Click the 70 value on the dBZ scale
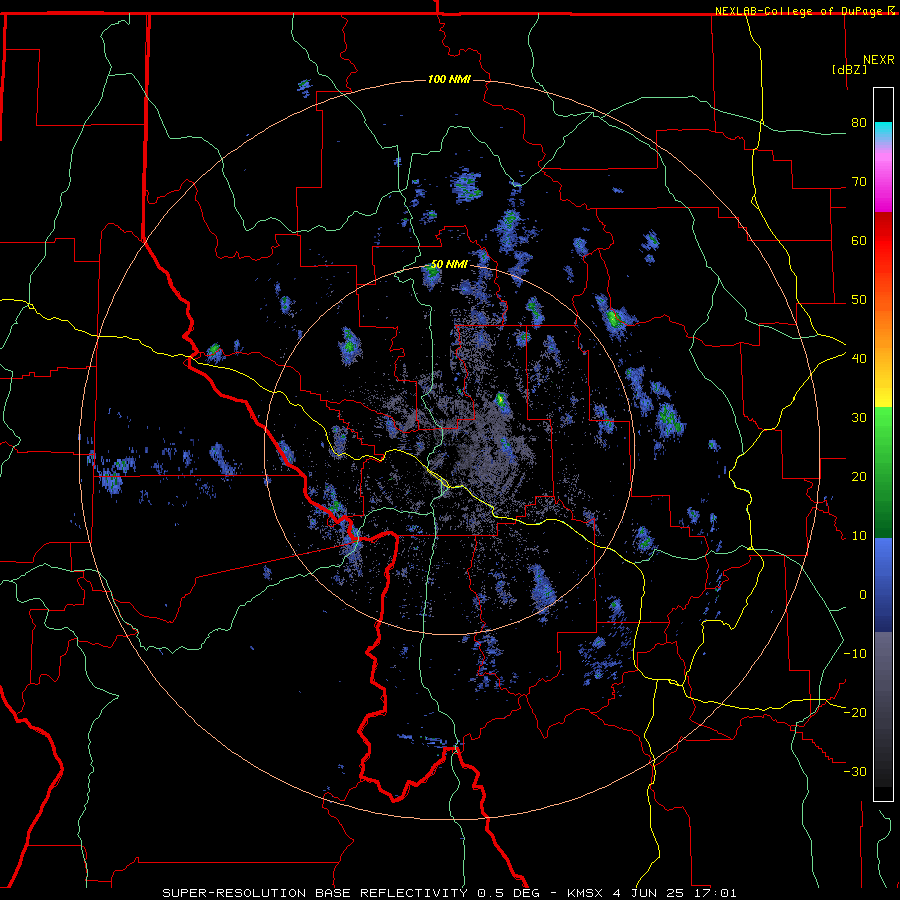Image resolution: width=900 pixels, height=900 pixels. pyautogui.click(x=859, y=181)
